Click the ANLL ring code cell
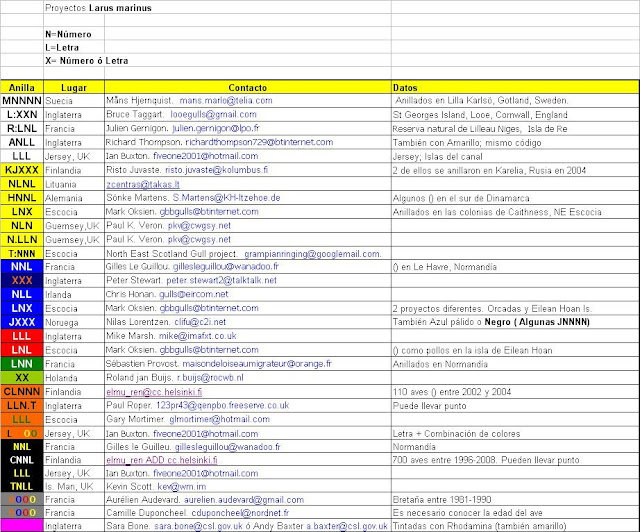This screenshot has height=532, width=640. pyautogui.click(x=22, y=142)
